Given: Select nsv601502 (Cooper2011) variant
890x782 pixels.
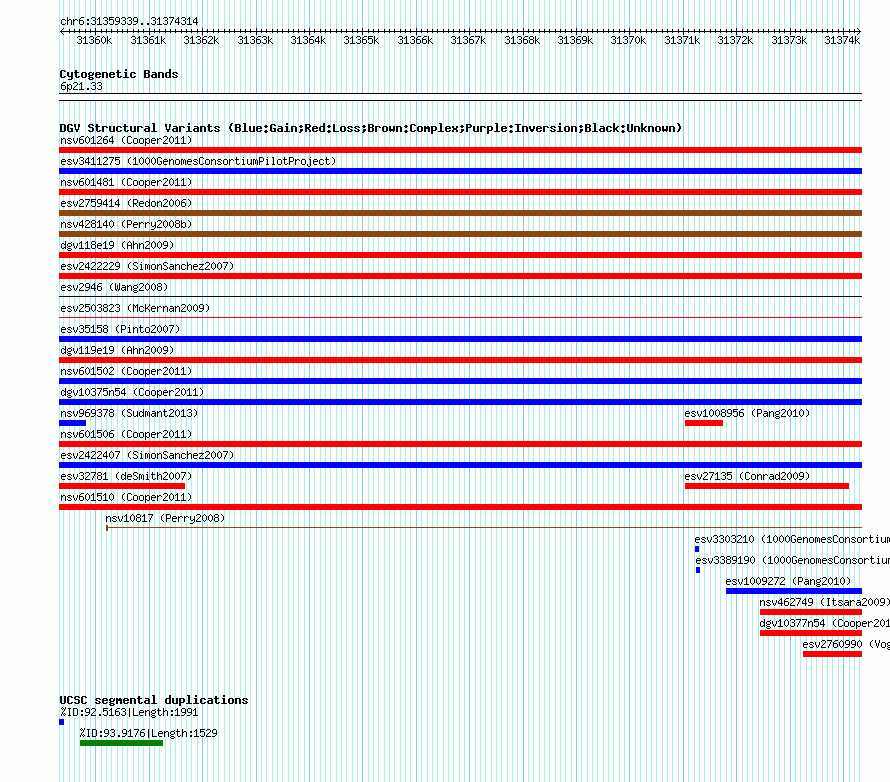Looking at the screenshot, I should [x=126, y=371].
